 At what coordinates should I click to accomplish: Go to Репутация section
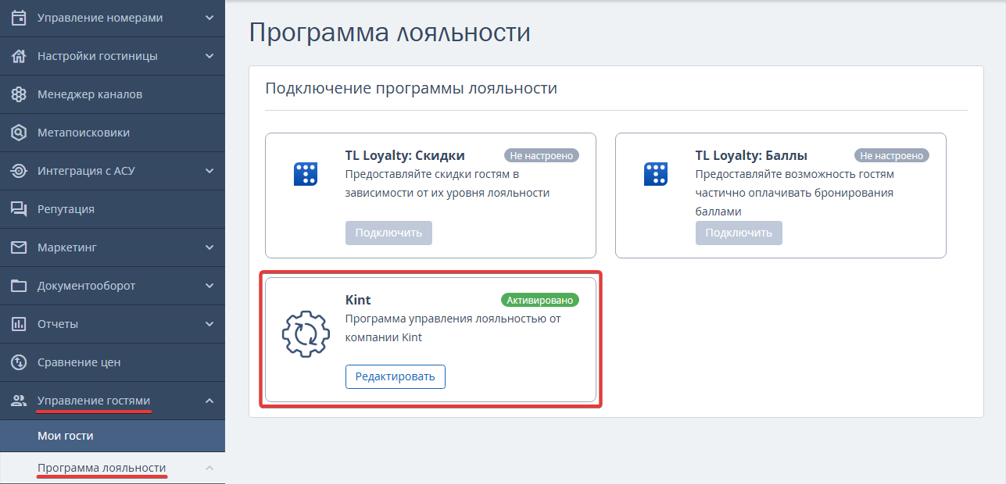tap(112, 209)
